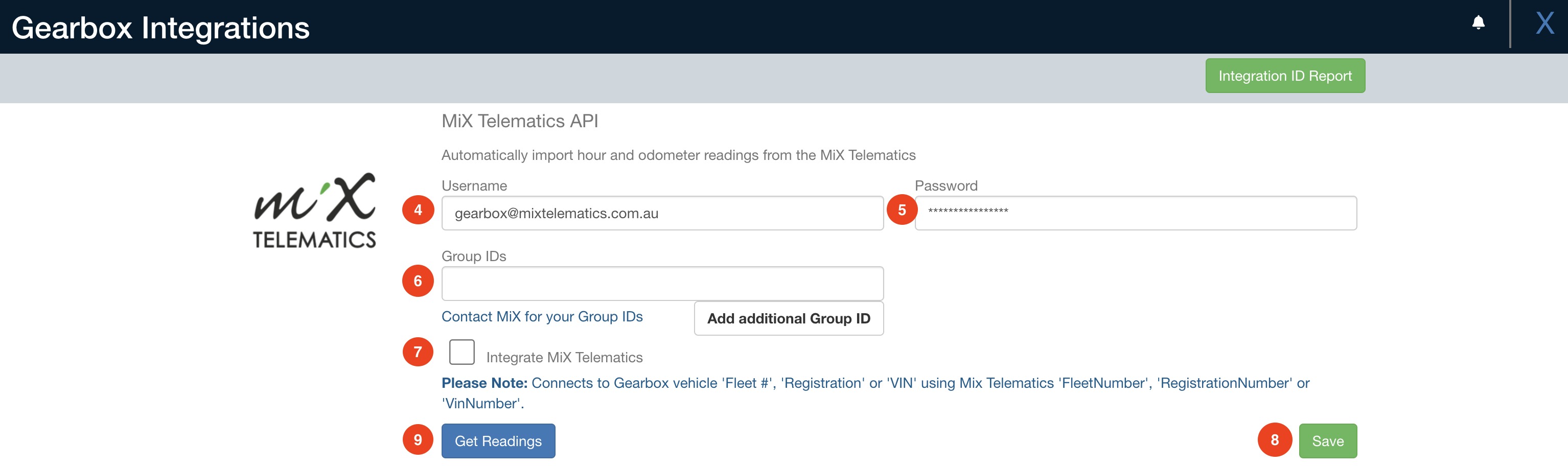1568x466 pixels.
Task: Close the integrations page with the X
Action: 1544,25
